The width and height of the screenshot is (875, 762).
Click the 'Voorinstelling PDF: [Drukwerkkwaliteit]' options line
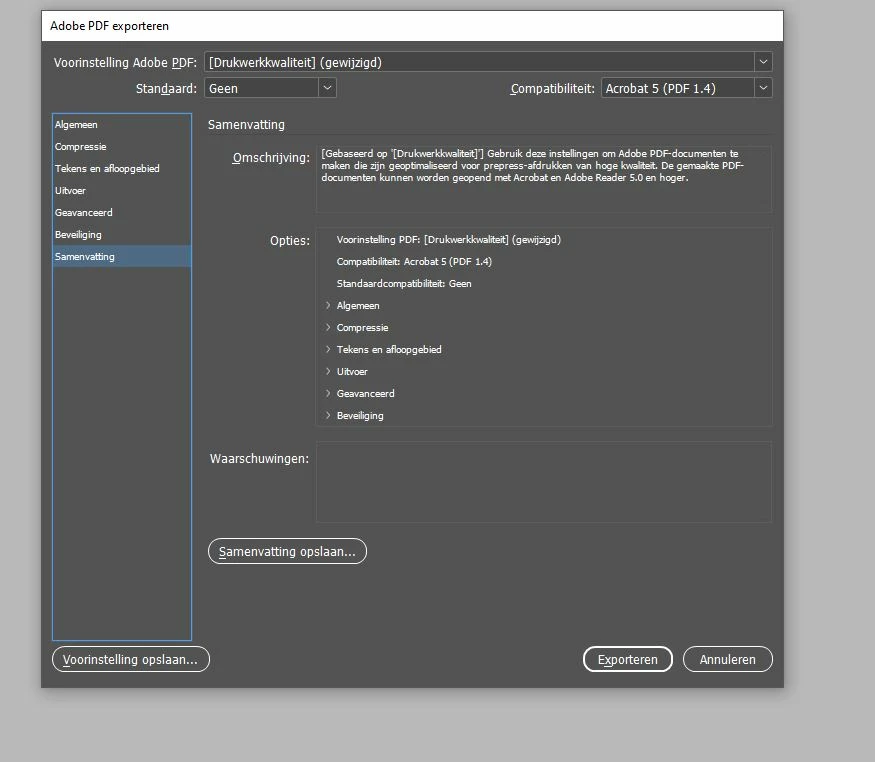click(x=449, y=239)
